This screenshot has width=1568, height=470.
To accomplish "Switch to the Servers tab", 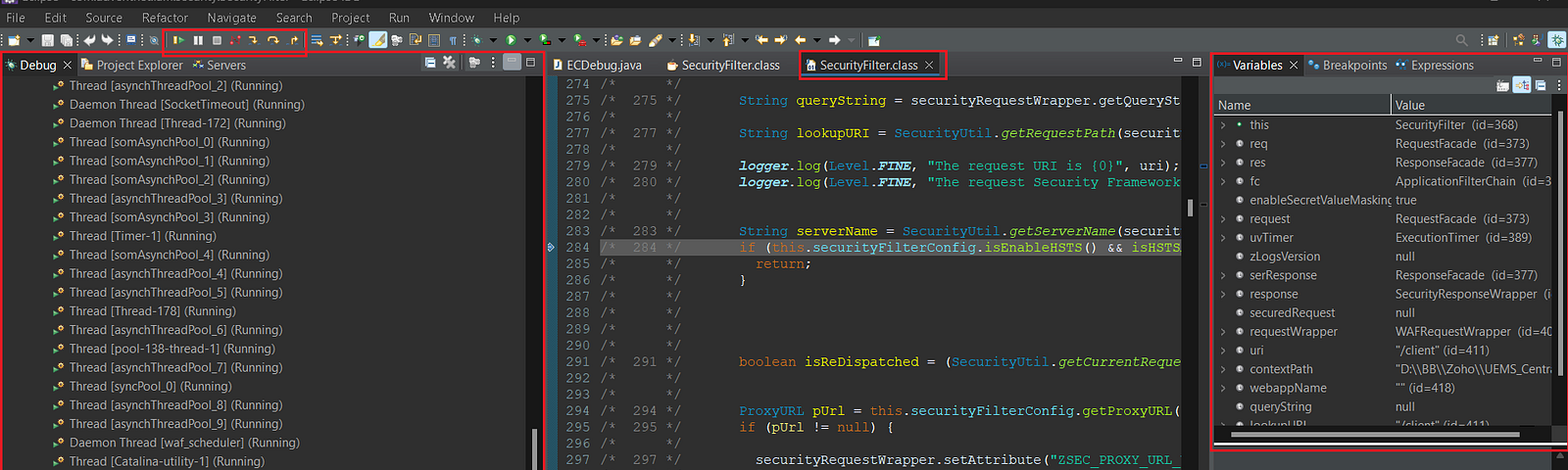I will click(219, 65).
